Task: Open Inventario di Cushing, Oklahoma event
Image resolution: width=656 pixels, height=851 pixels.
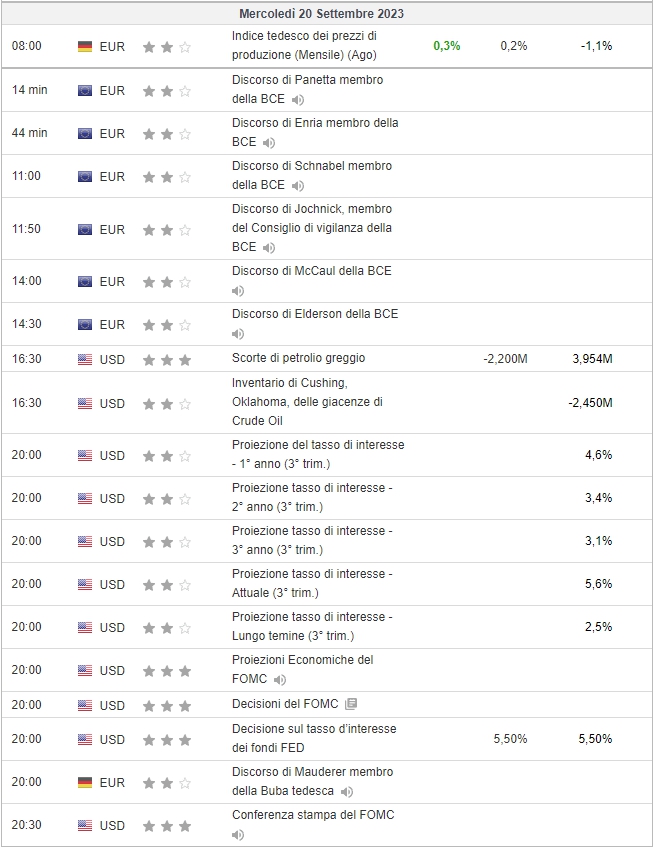Action: pyautogui.click(x=307, y=402)
